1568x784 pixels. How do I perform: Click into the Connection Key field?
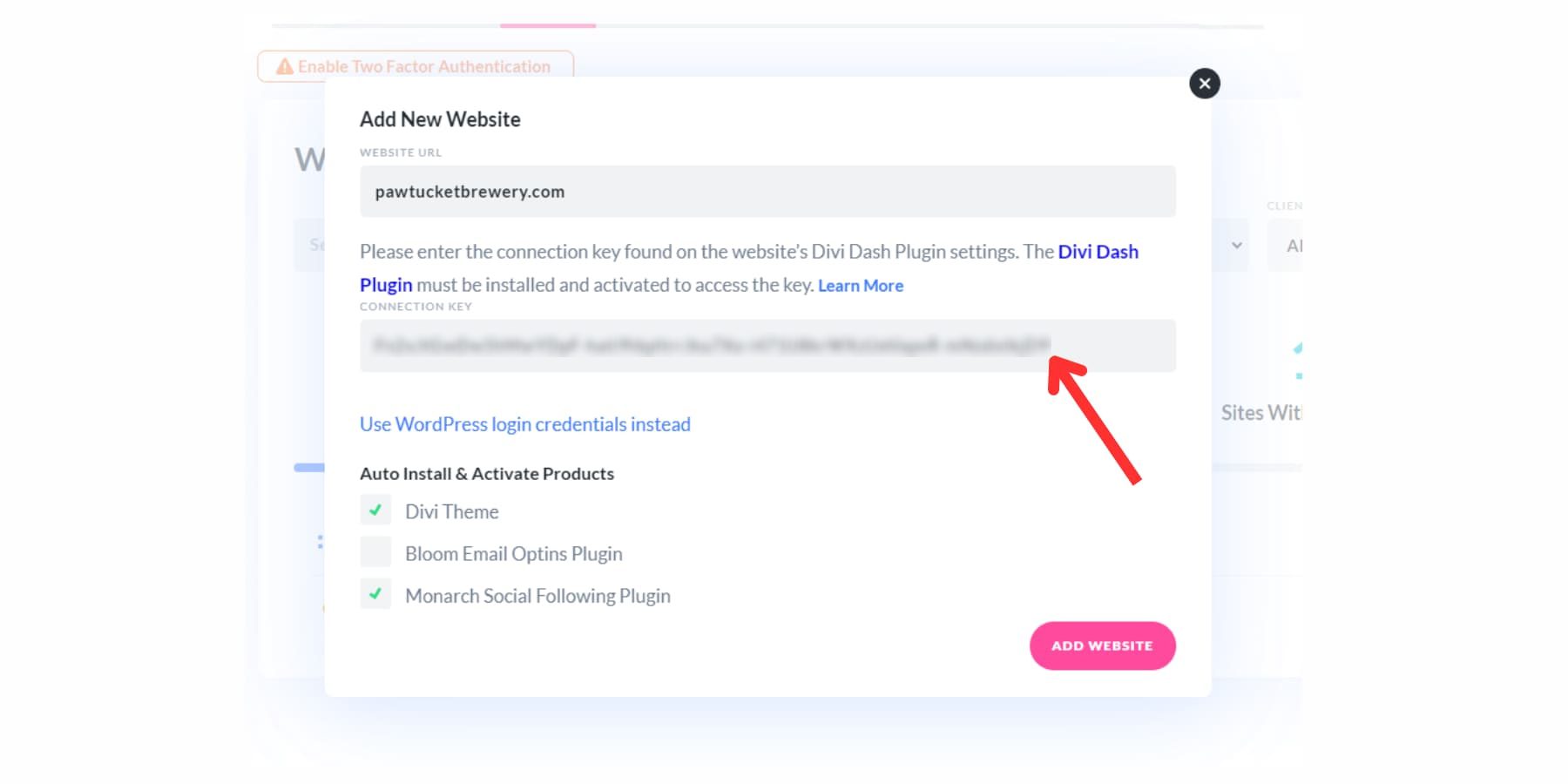767,346
